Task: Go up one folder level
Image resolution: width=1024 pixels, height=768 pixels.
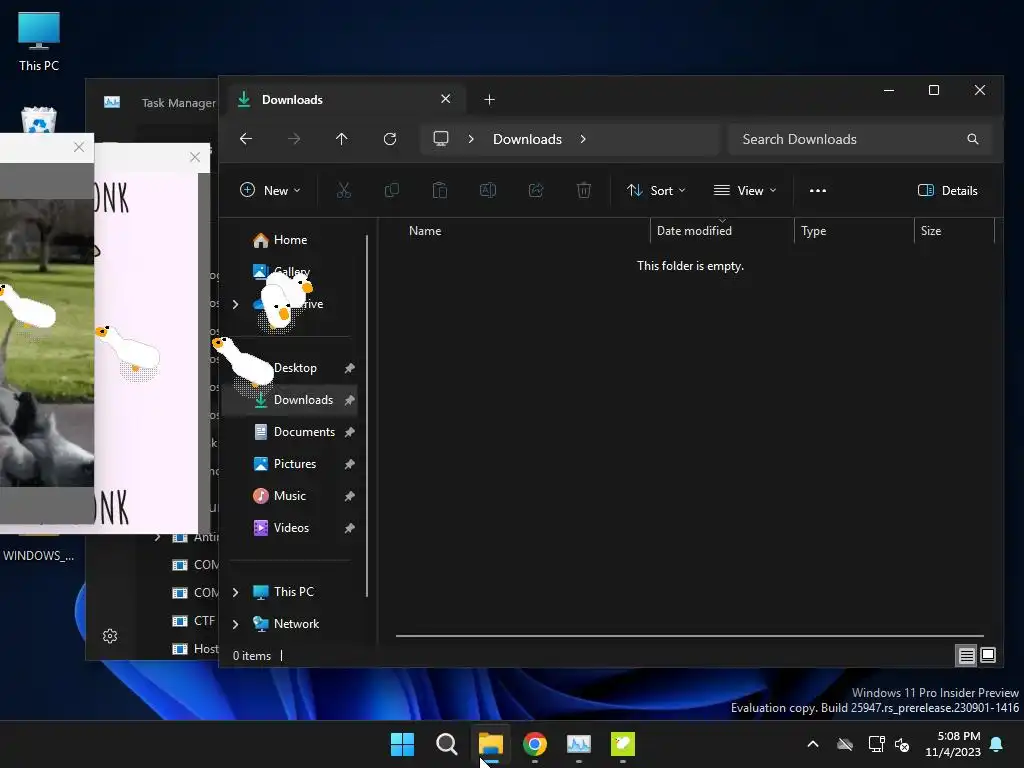Action: coord(342,138)
